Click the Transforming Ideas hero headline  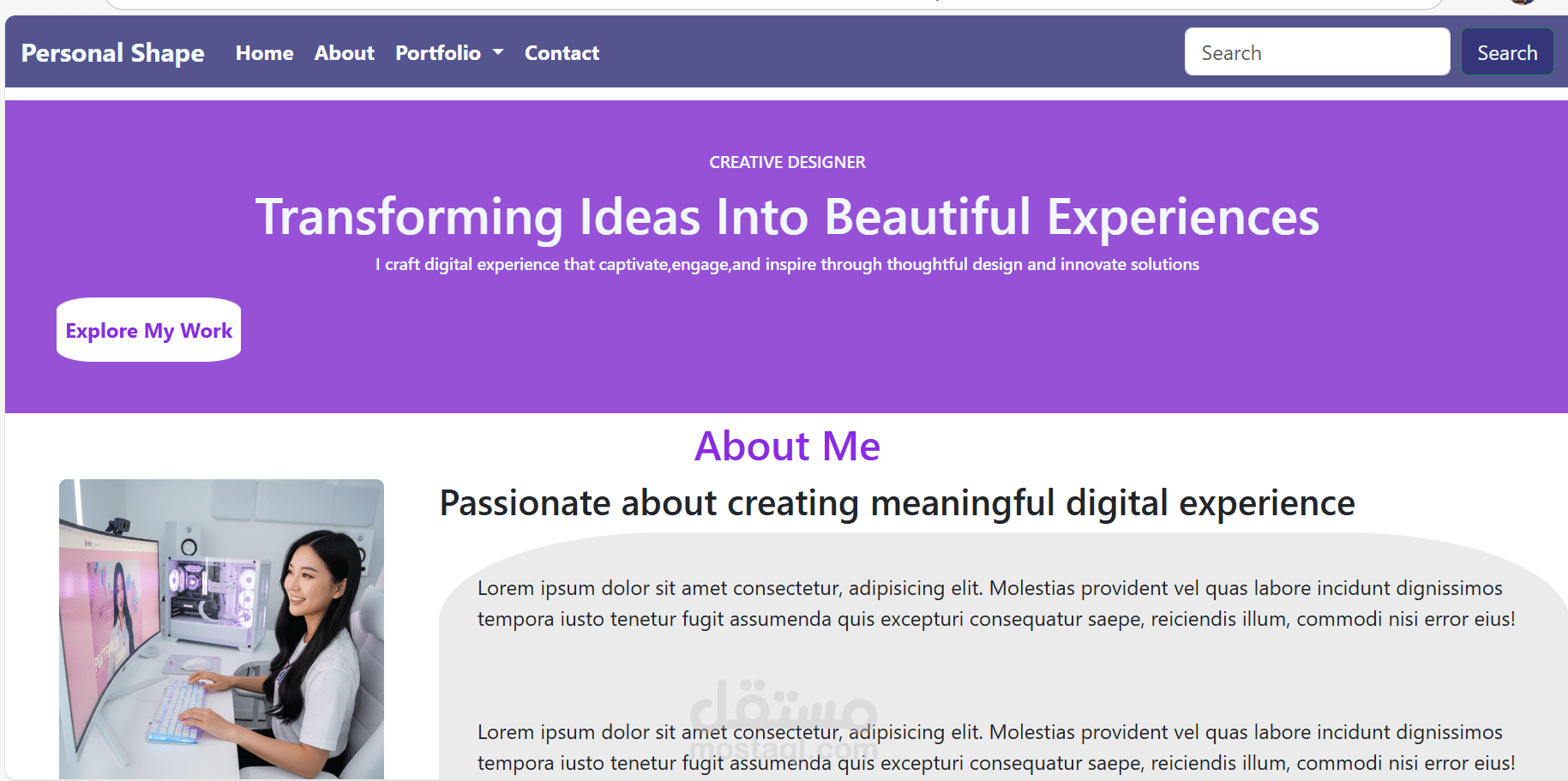point(787,217)
